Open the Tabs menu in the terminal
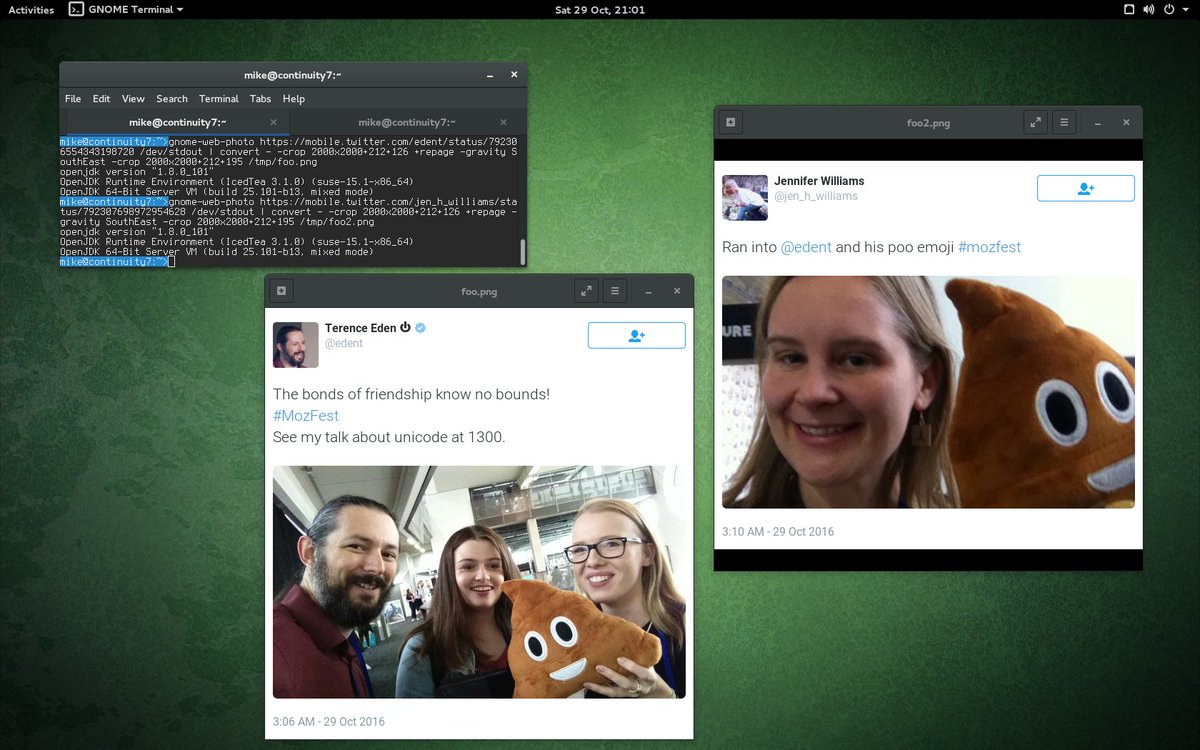1200x750 pixels. coord(261,99)
